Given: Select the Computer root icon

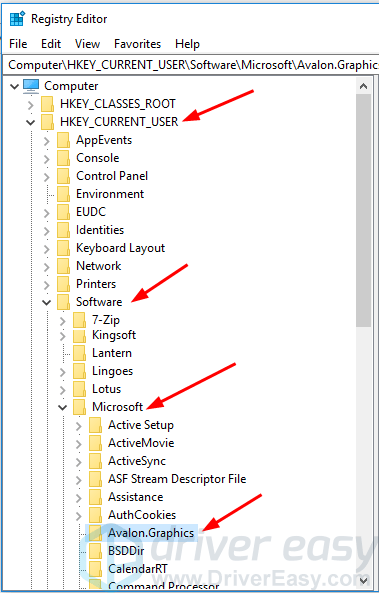Looking at the screenshot, I should (31, 86).
